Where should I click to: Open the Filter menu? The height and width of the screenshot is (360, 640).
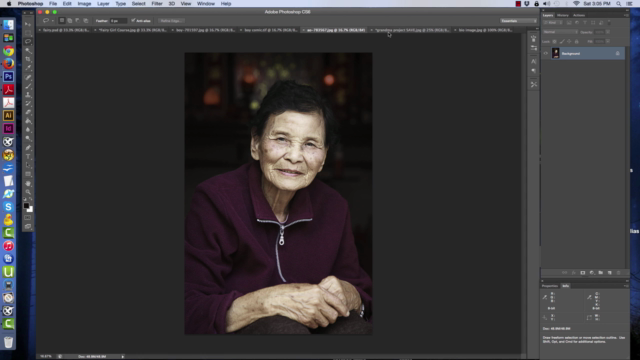click(157, 4)
